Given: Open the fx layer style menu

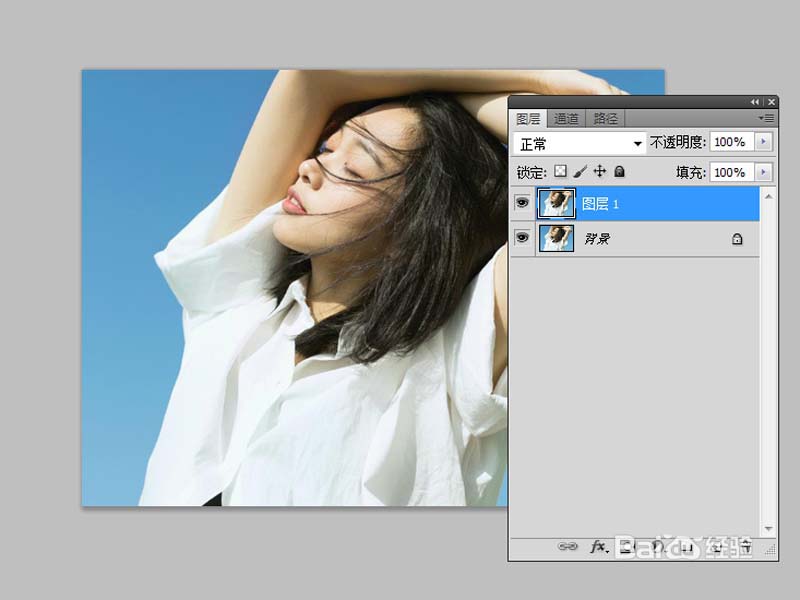Looking at the screenshot, I should pos(598,547).
